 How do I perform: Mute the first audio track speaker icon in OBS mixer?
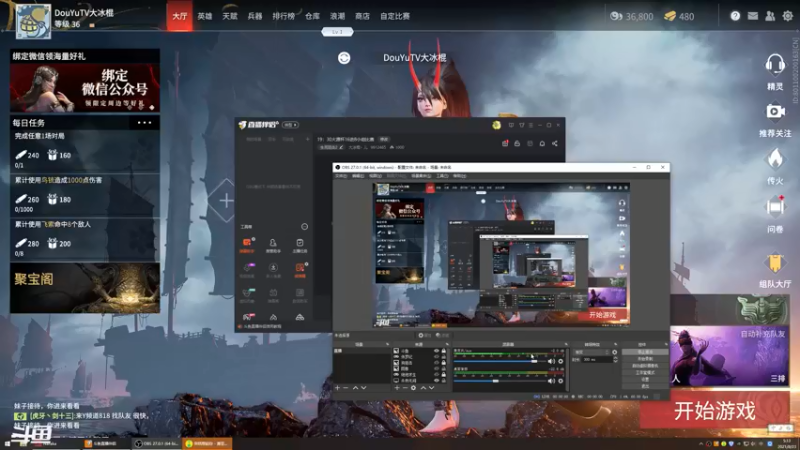click(x=551, y=361)
